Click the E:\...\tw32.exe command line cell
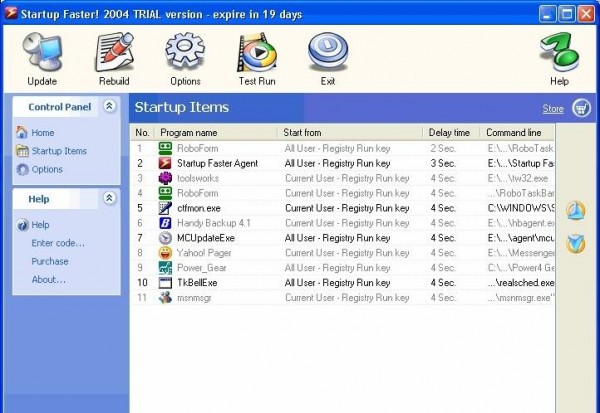 (x=518, y=178)
